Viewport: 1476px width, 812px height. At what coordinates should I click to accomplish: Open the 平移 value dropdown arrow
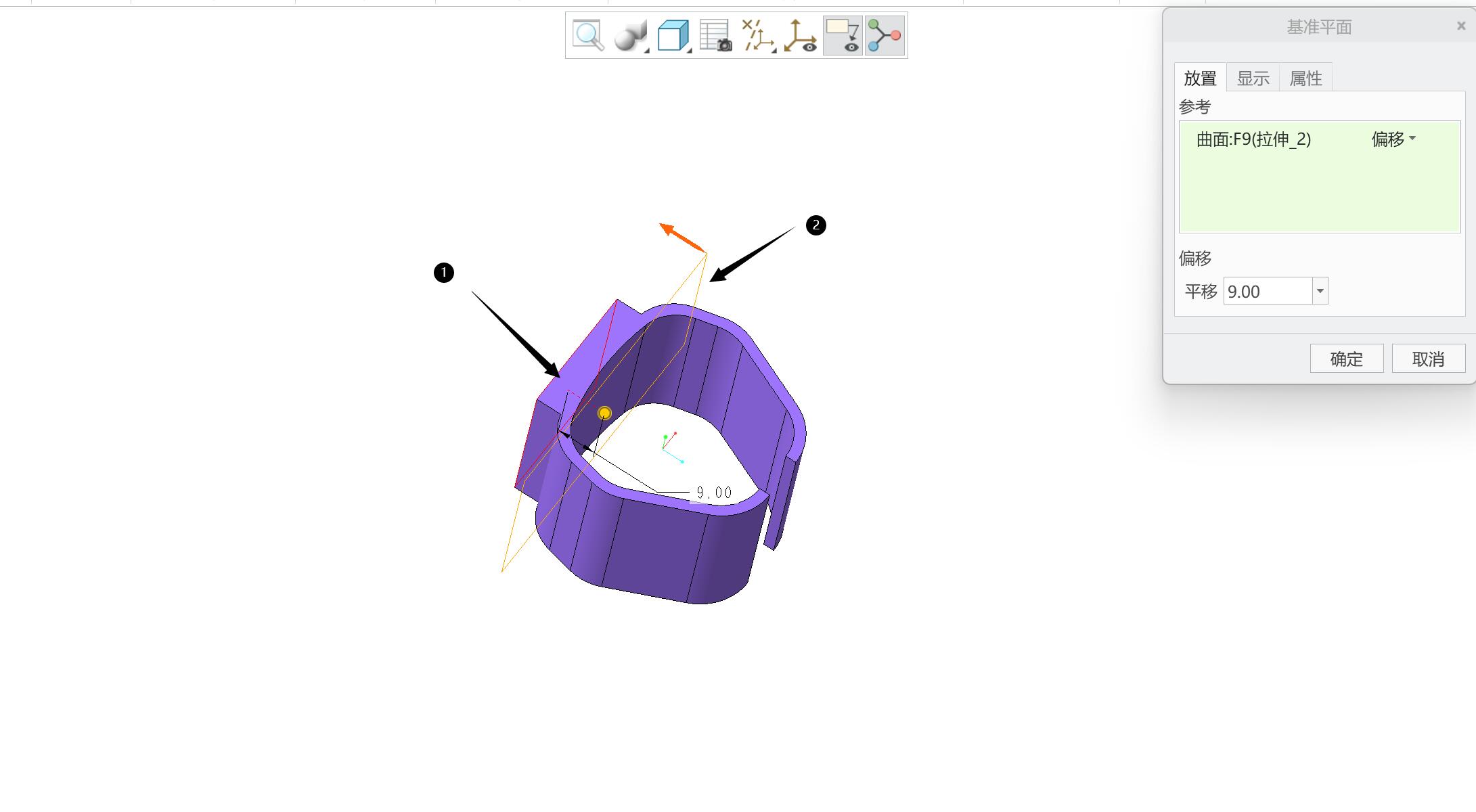pos(1320,291)
